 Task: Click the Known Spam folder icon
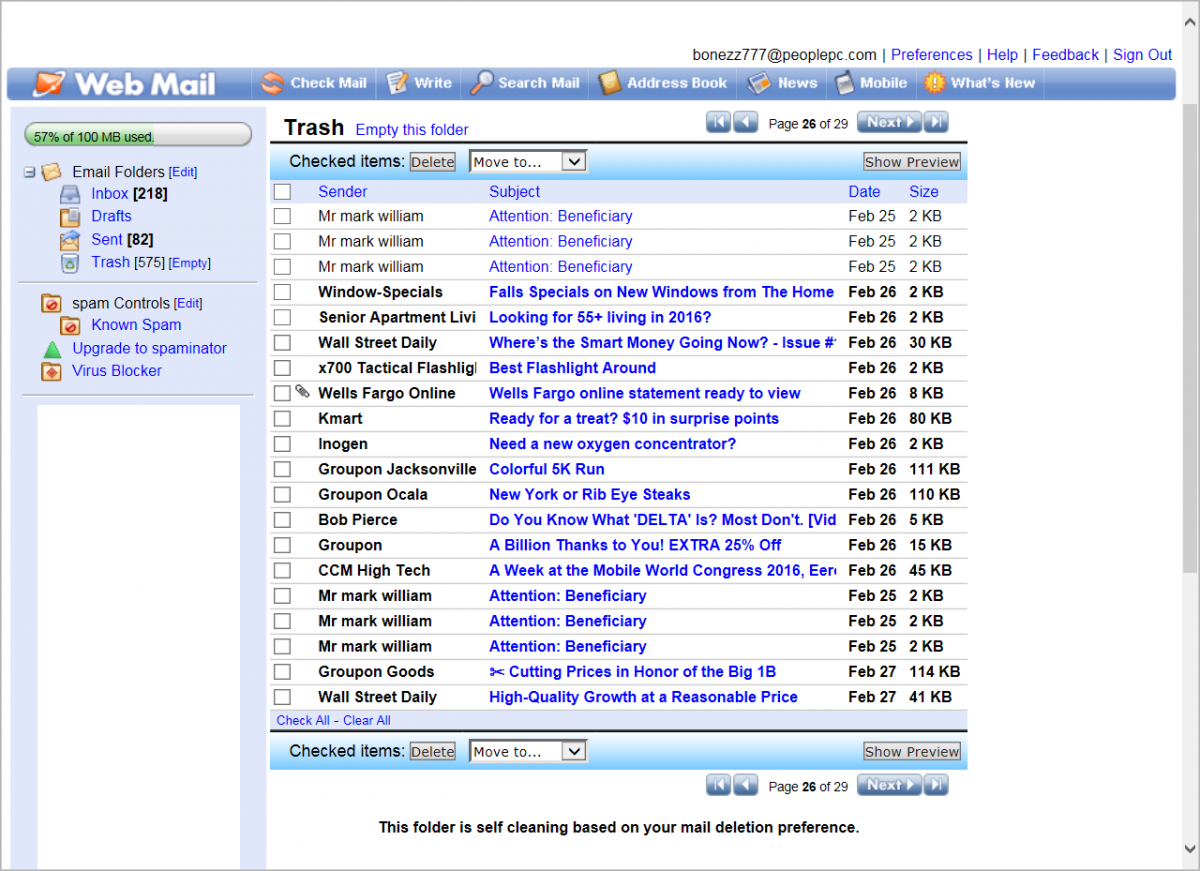click(x=70, y=325)
